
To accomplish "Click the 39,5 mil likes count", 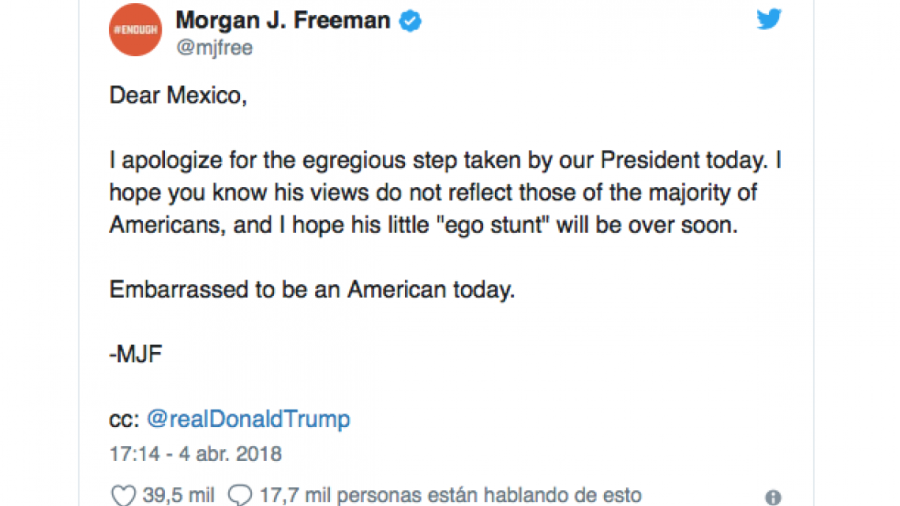I will [x=178, y=495].
